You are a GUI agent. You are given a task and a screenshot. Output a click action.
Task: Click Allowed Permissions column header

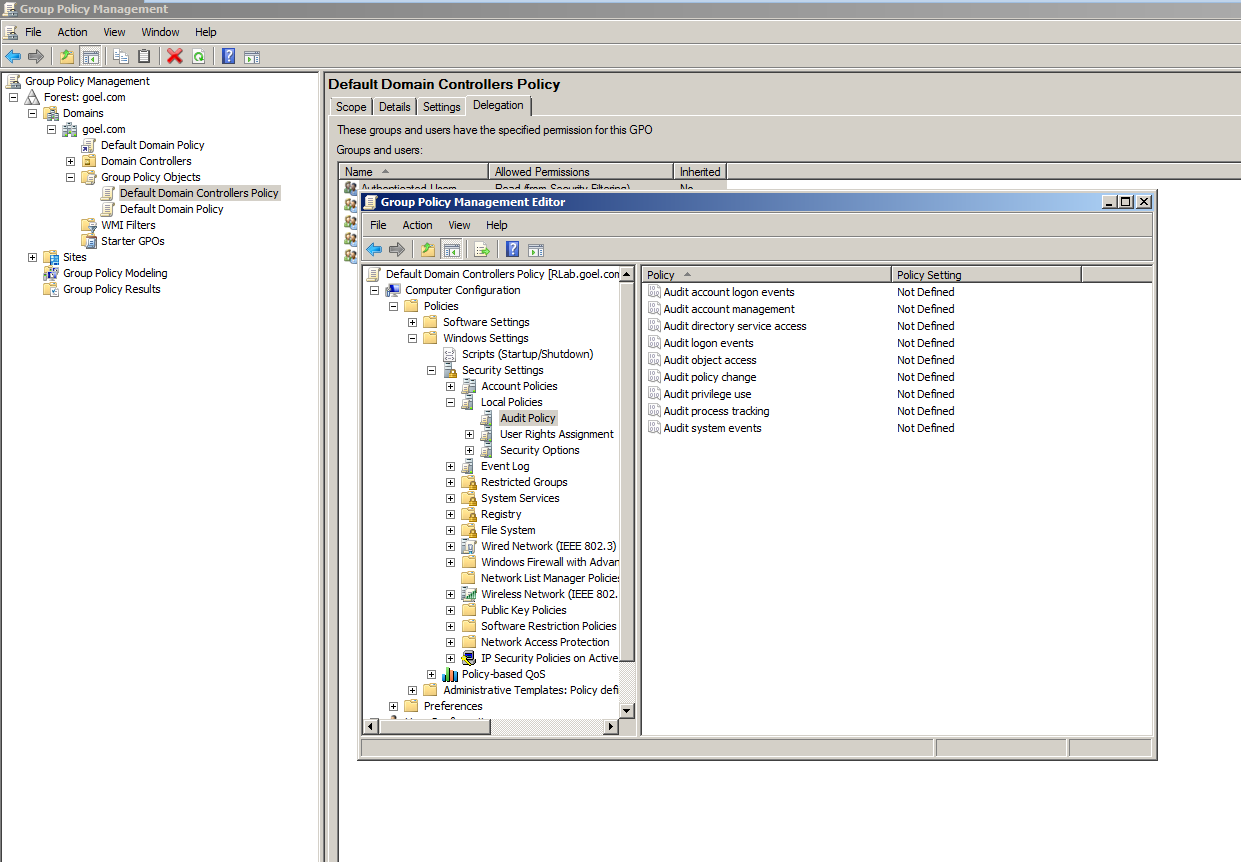tap(581, 172)
